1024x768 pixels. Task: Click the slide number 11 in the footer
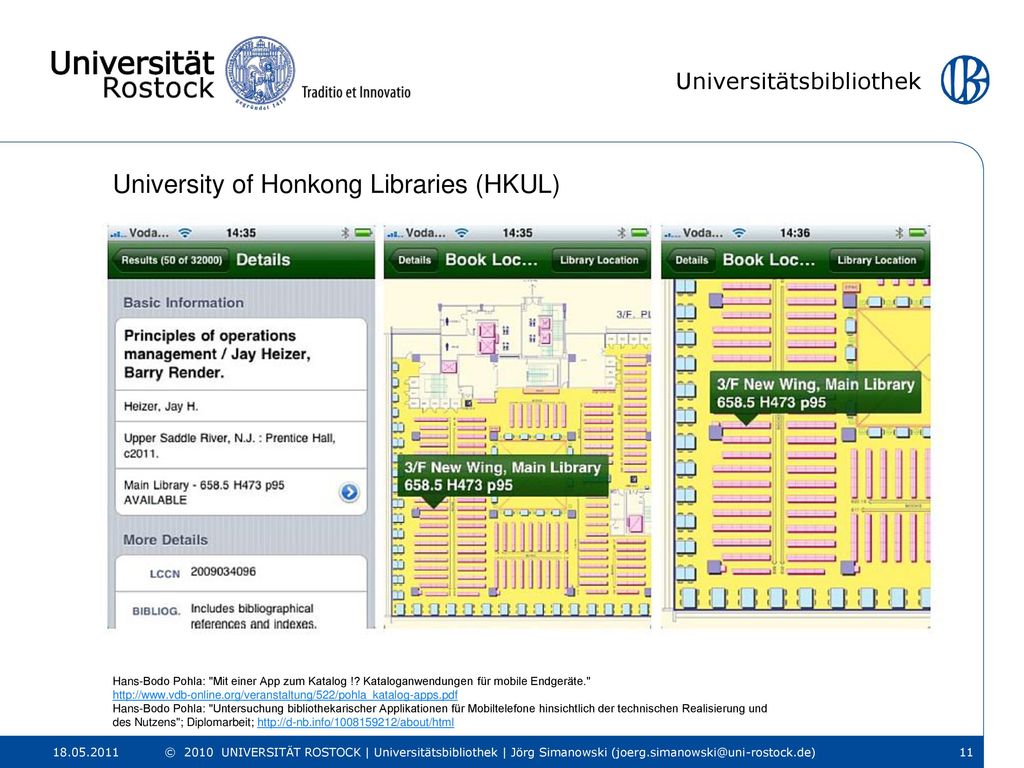(x=967, y=752)
